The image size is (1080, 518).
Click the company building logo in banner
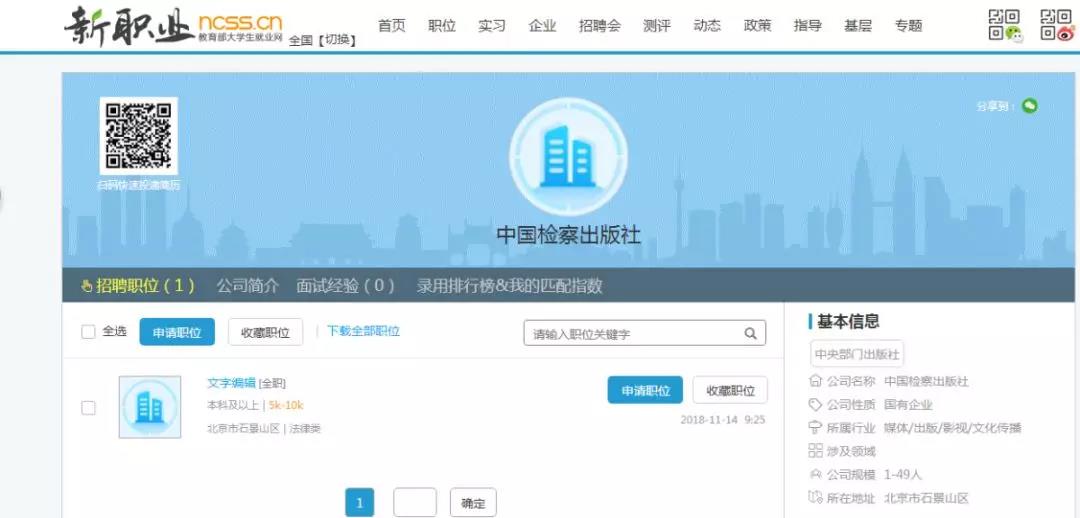(x=568, y=157)
